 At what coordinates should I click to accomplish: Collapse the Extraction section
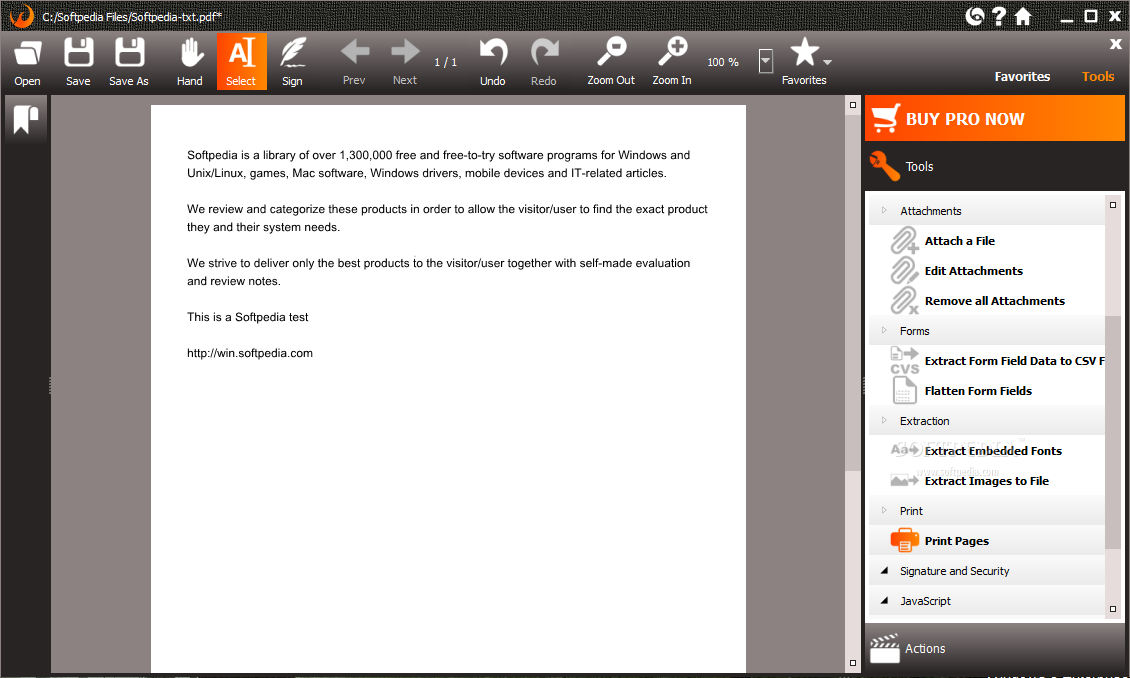tap(884, 420)
